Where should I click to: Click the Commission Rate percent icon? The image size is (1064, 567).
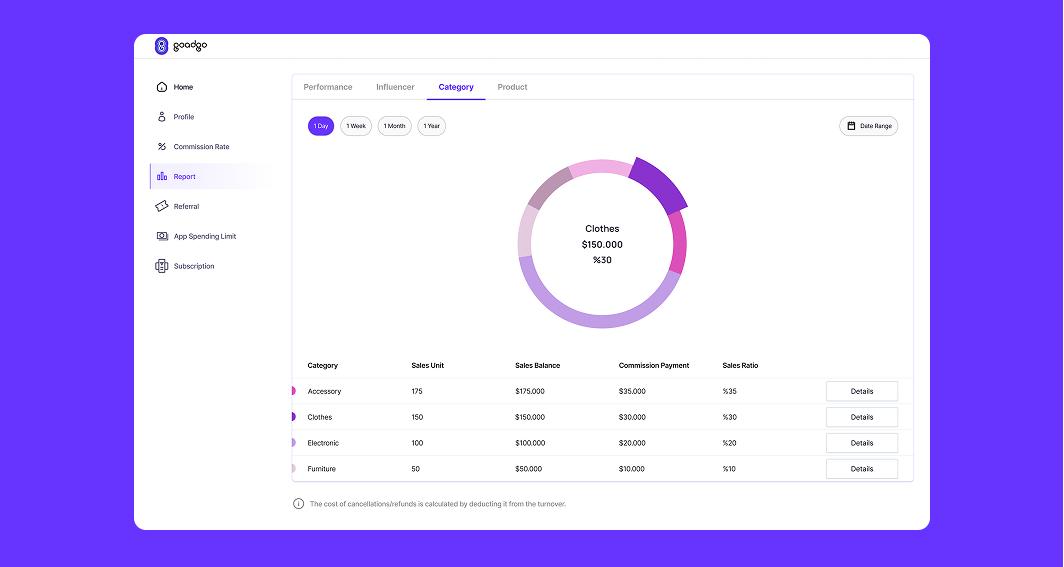click(162, 146)
